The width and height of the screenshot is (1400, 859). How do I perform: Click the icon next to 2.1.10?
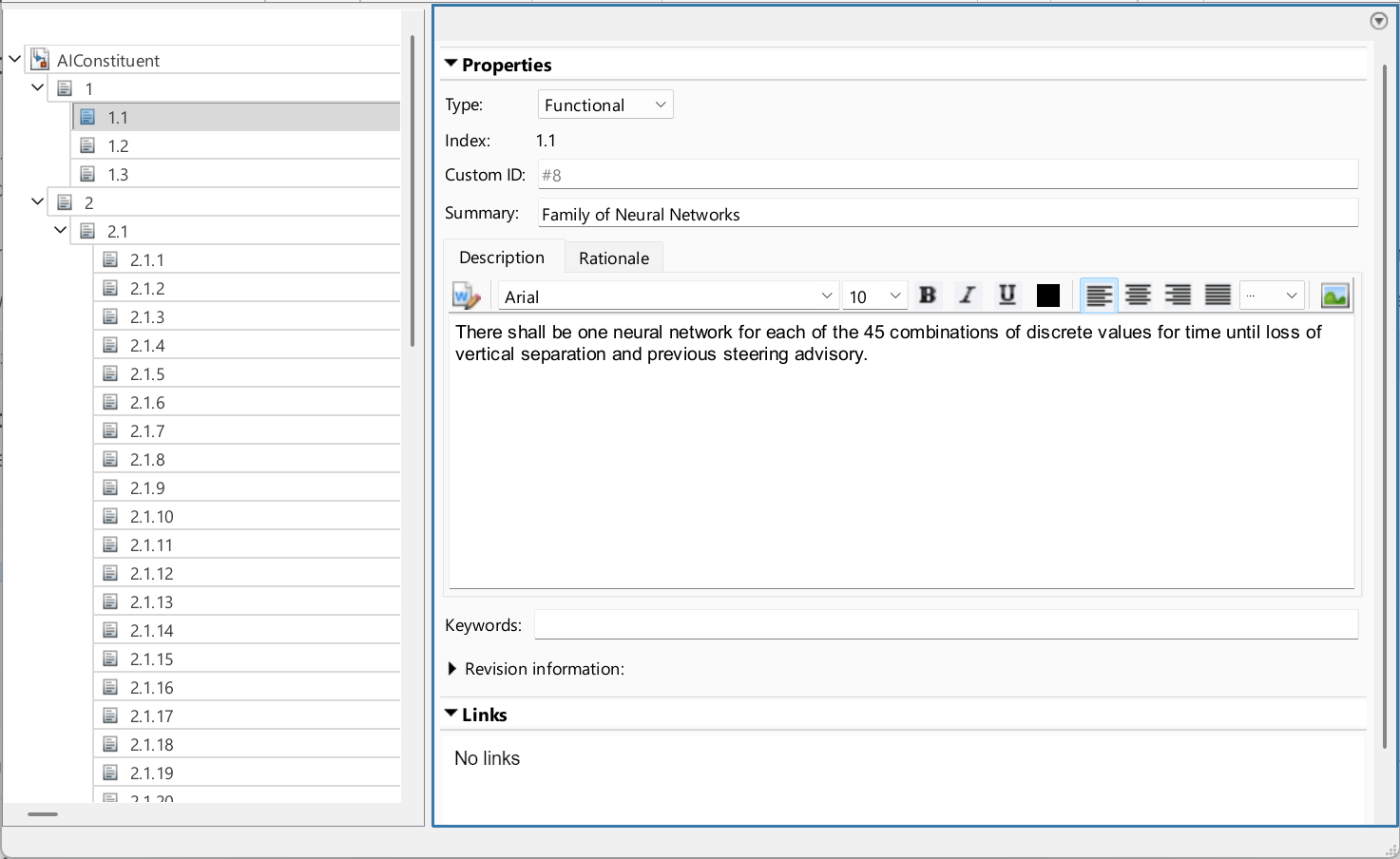[x=110, y=516]
